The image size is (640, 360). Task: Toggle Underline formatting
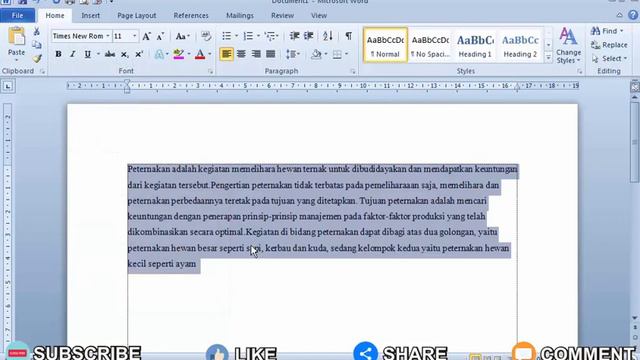coord(87,54)
